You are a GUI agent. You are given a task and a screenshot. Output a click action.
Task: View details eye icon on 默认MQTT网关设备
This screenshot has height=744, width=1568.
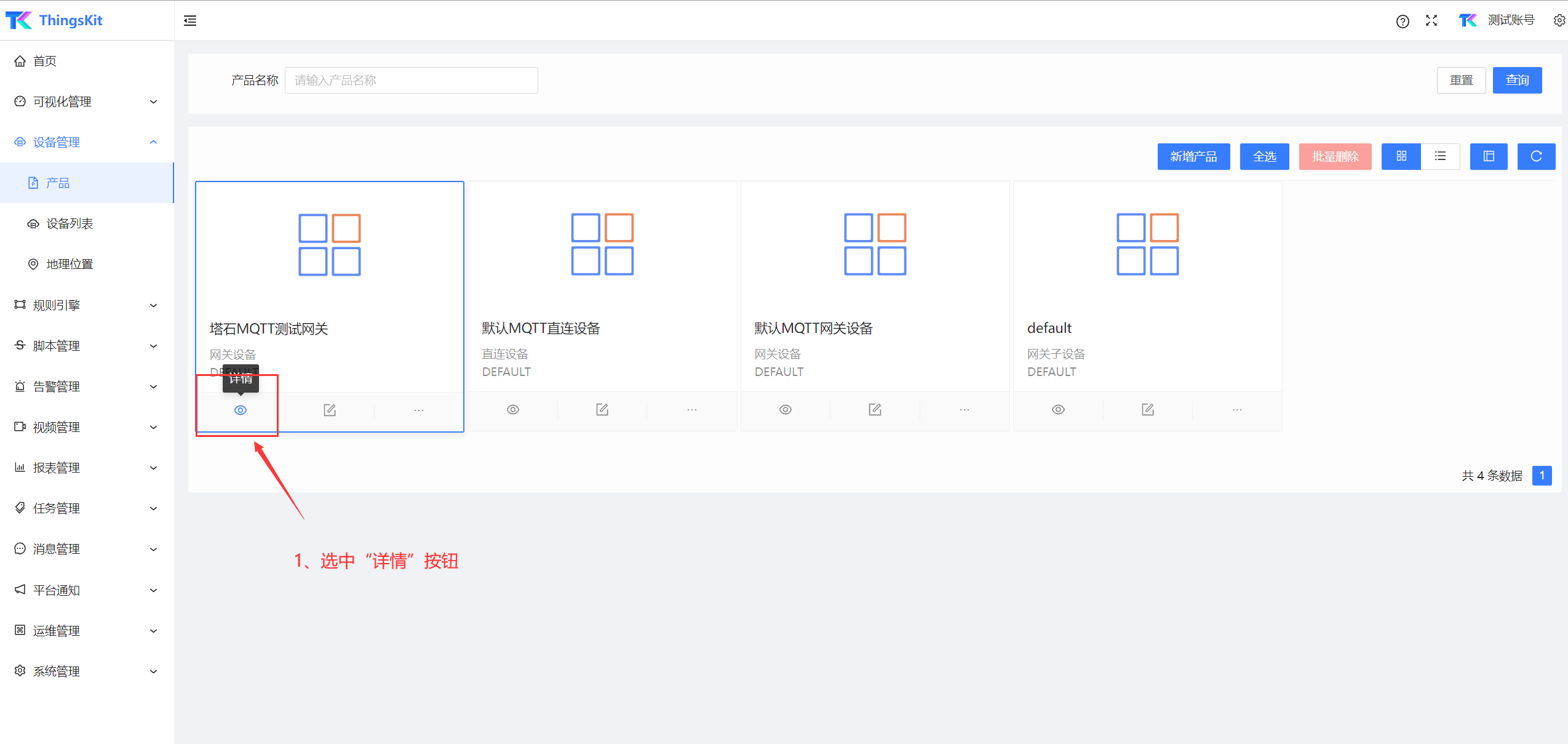(x=786, y=410)
